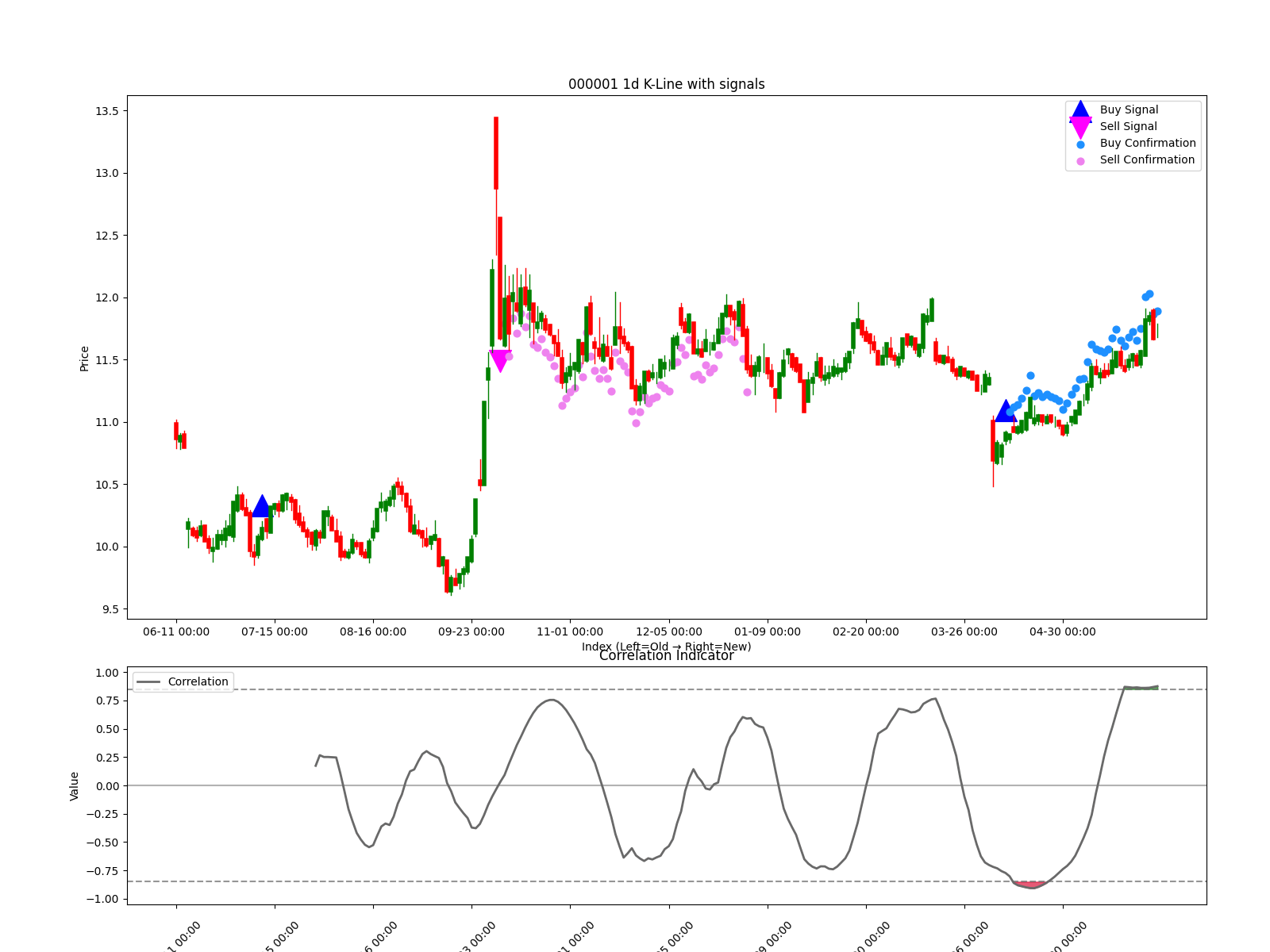Viewport: 1270px width, 952px height.
Task: Click the '01-09 00:00' date tick on price chart
Action: coord(768,632)
